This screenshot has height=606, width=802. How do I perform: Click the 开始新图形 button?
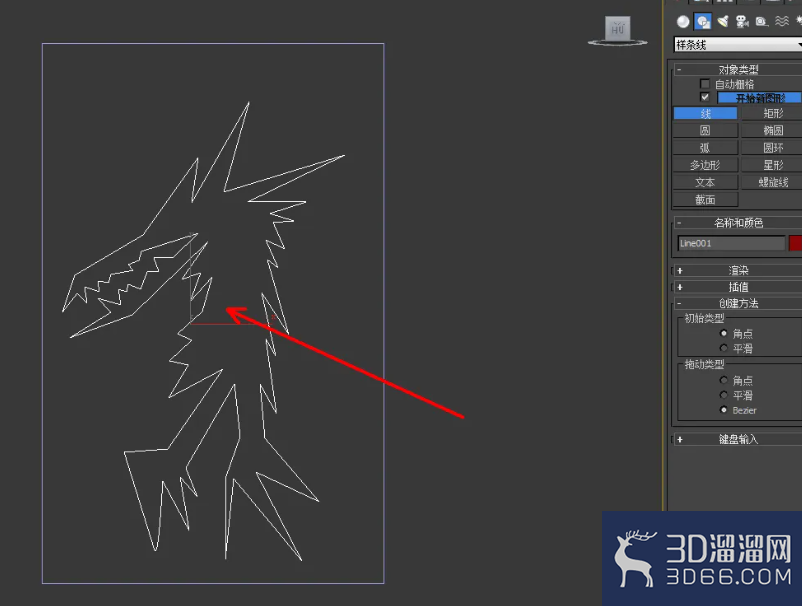pos(759,97)
